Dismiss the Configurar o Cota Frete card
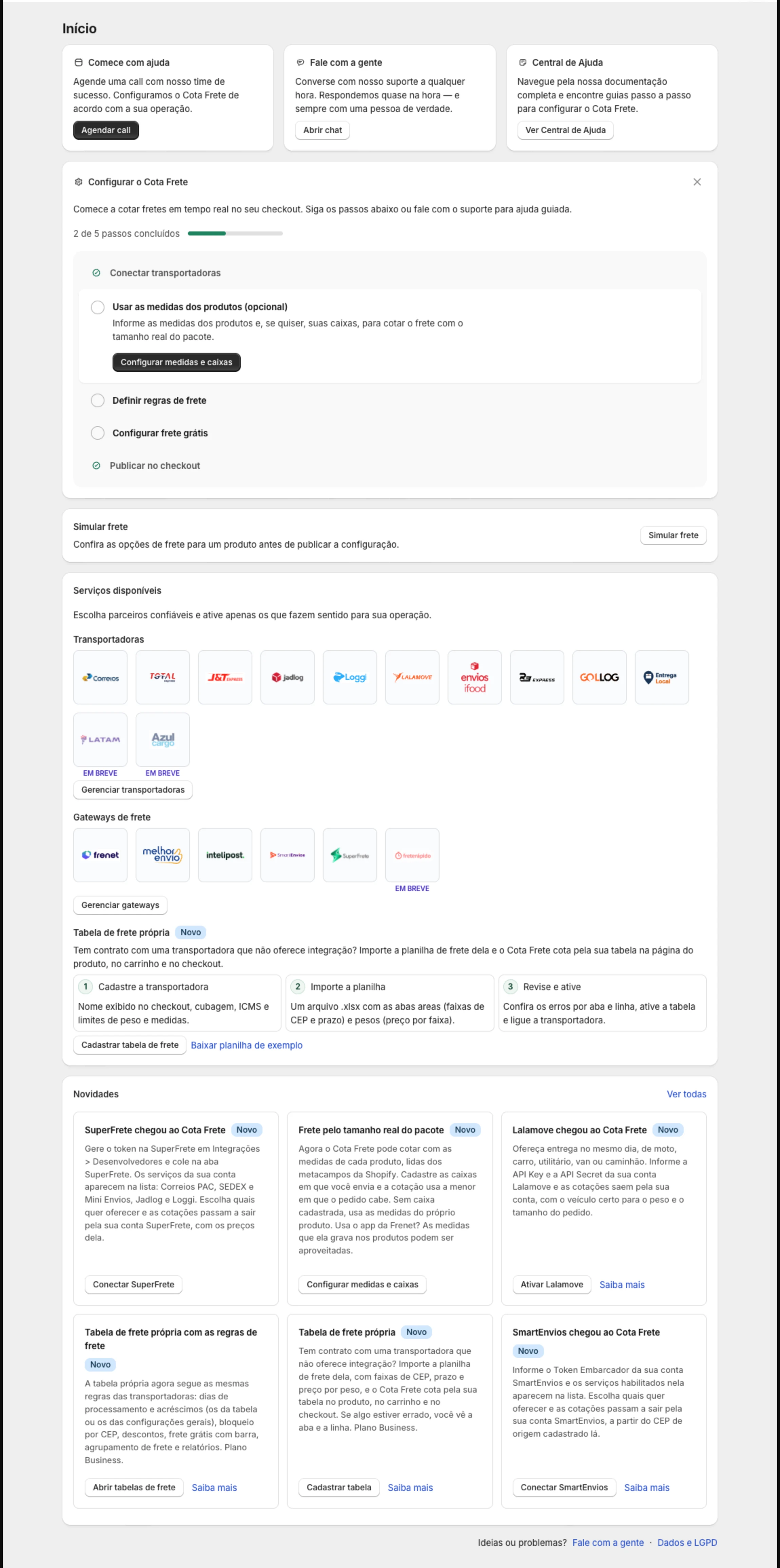 tap(697, 182)
